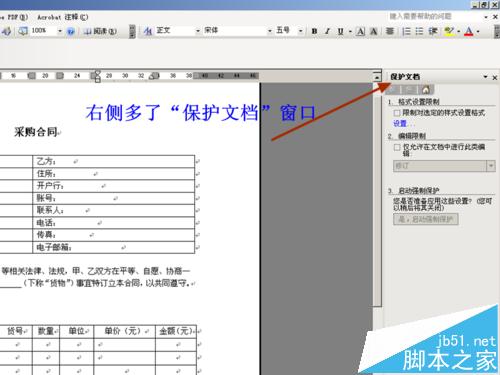Apply numbered list formatting

point(406,31)
